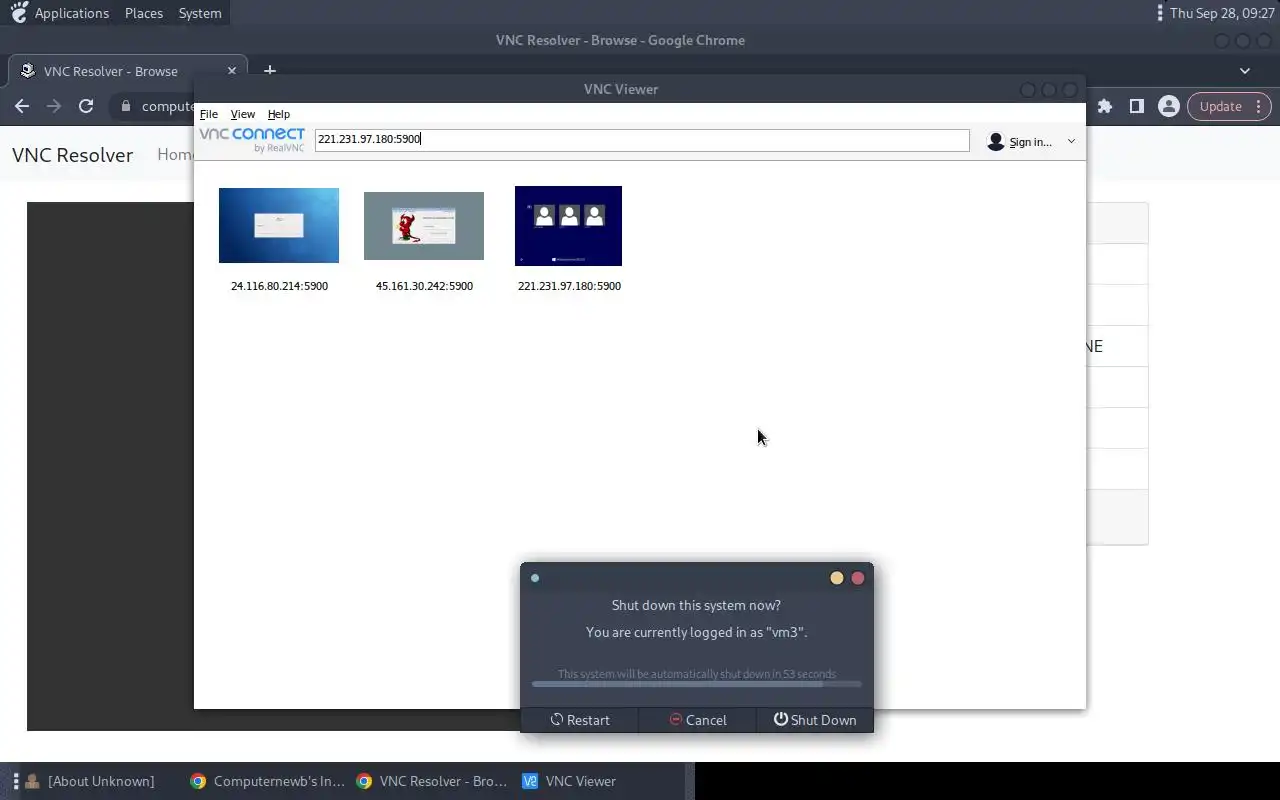Open the Chrome profile avatar
Screen dimensions: 1280x800
[x=1168, y=106]
